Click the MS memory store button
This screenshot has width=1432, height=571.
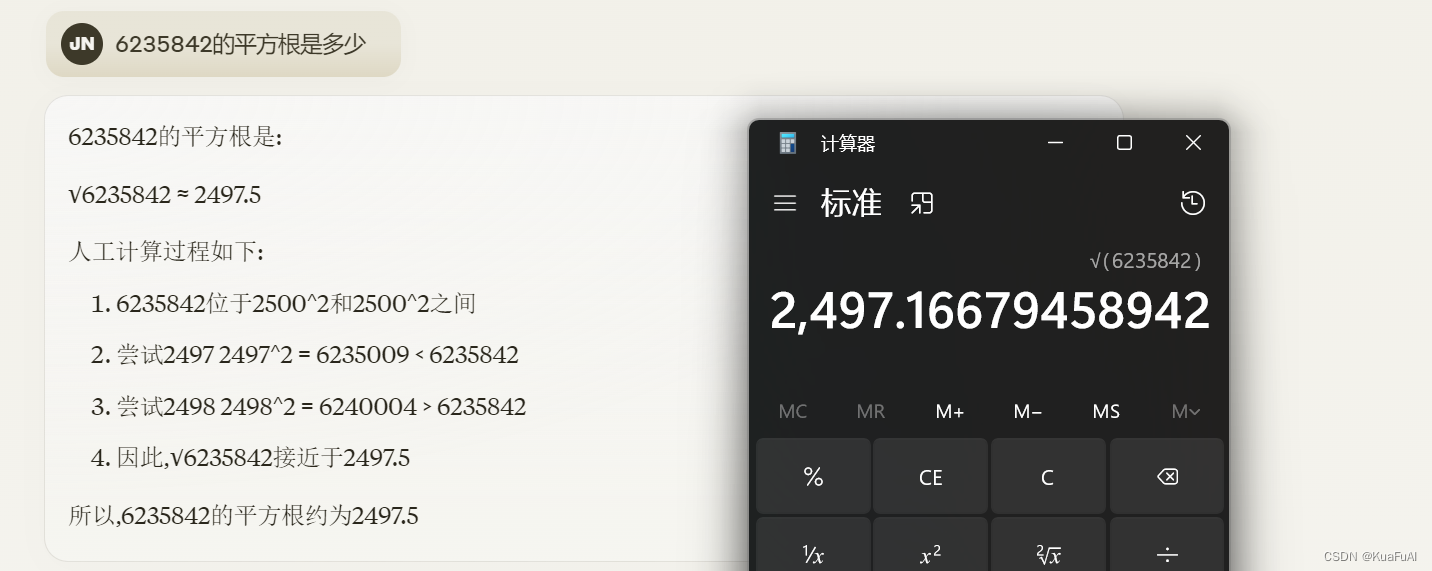click(1106, 411)
